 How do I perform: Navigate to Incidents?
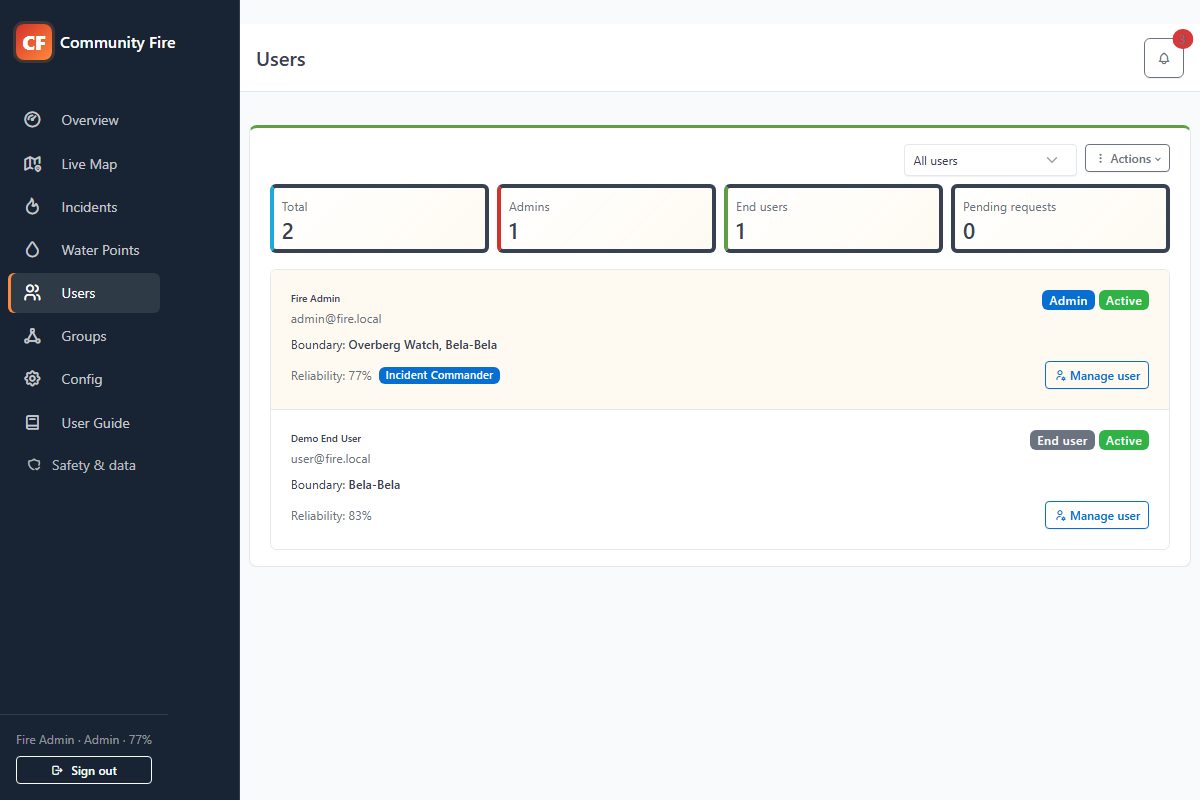point(84,207)
